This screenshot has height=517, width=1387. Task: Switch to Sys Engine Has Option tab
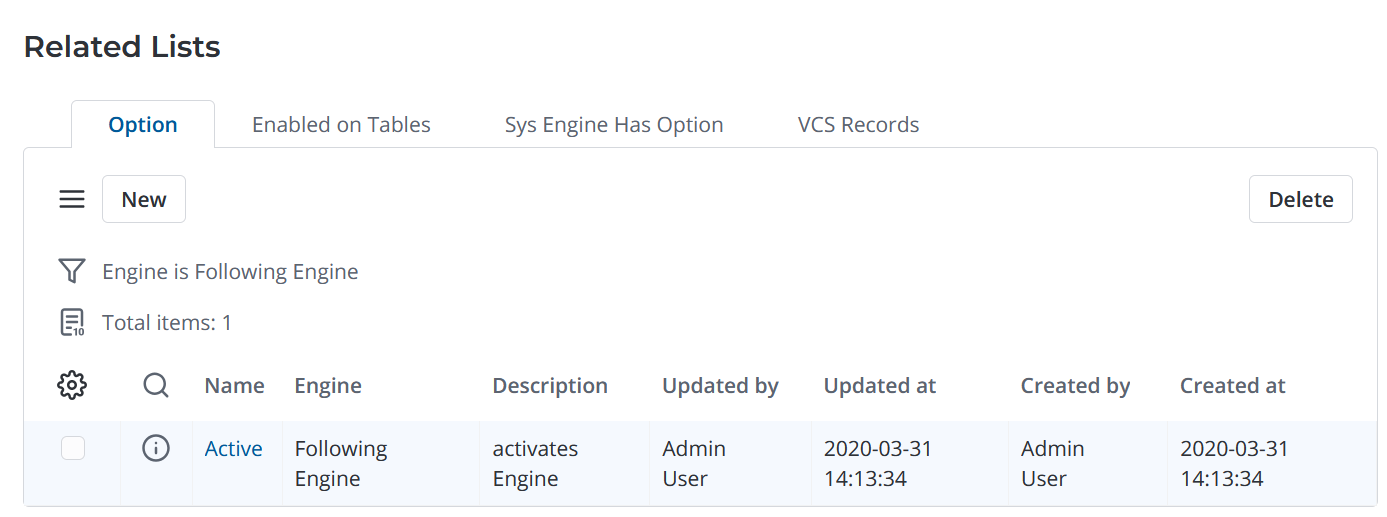coord(614,125)
